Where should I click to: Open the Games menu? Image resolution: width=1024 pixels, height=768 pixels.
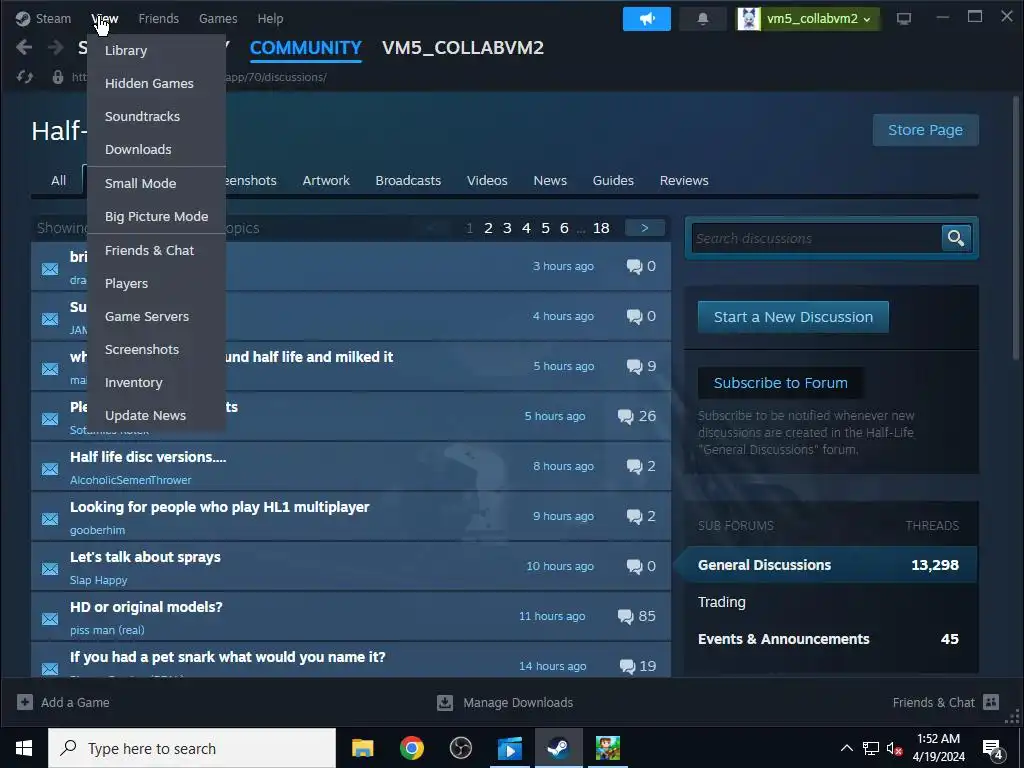218,18
